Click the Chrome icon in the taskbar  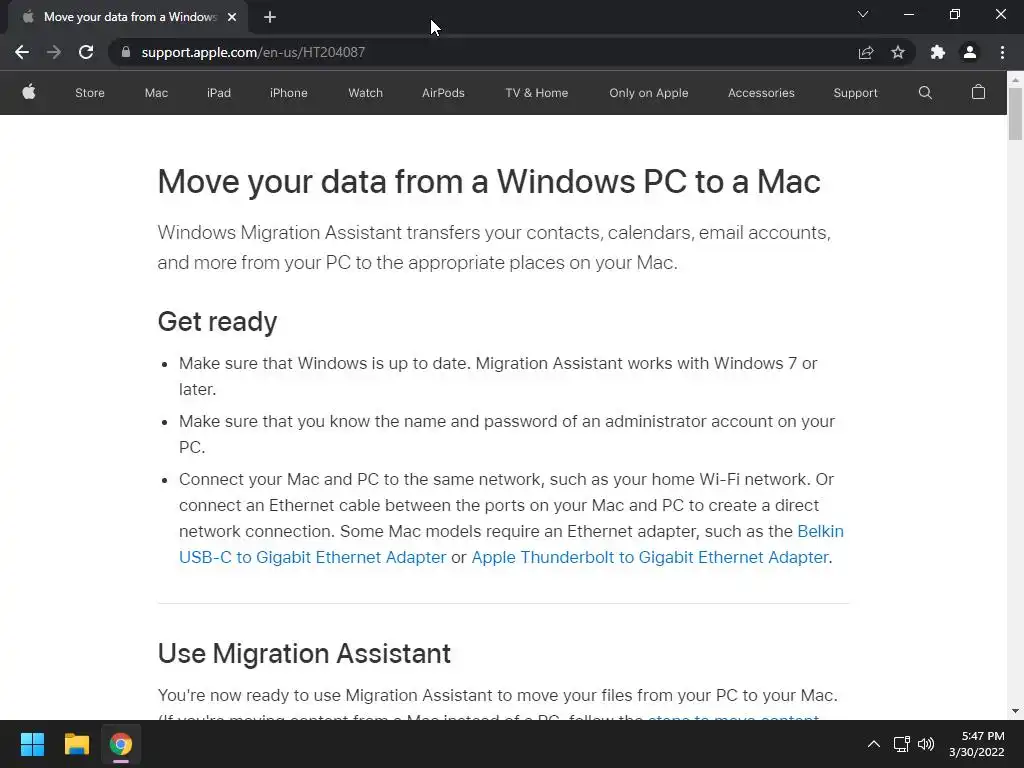pyautogui.click(x=121, y=744)
